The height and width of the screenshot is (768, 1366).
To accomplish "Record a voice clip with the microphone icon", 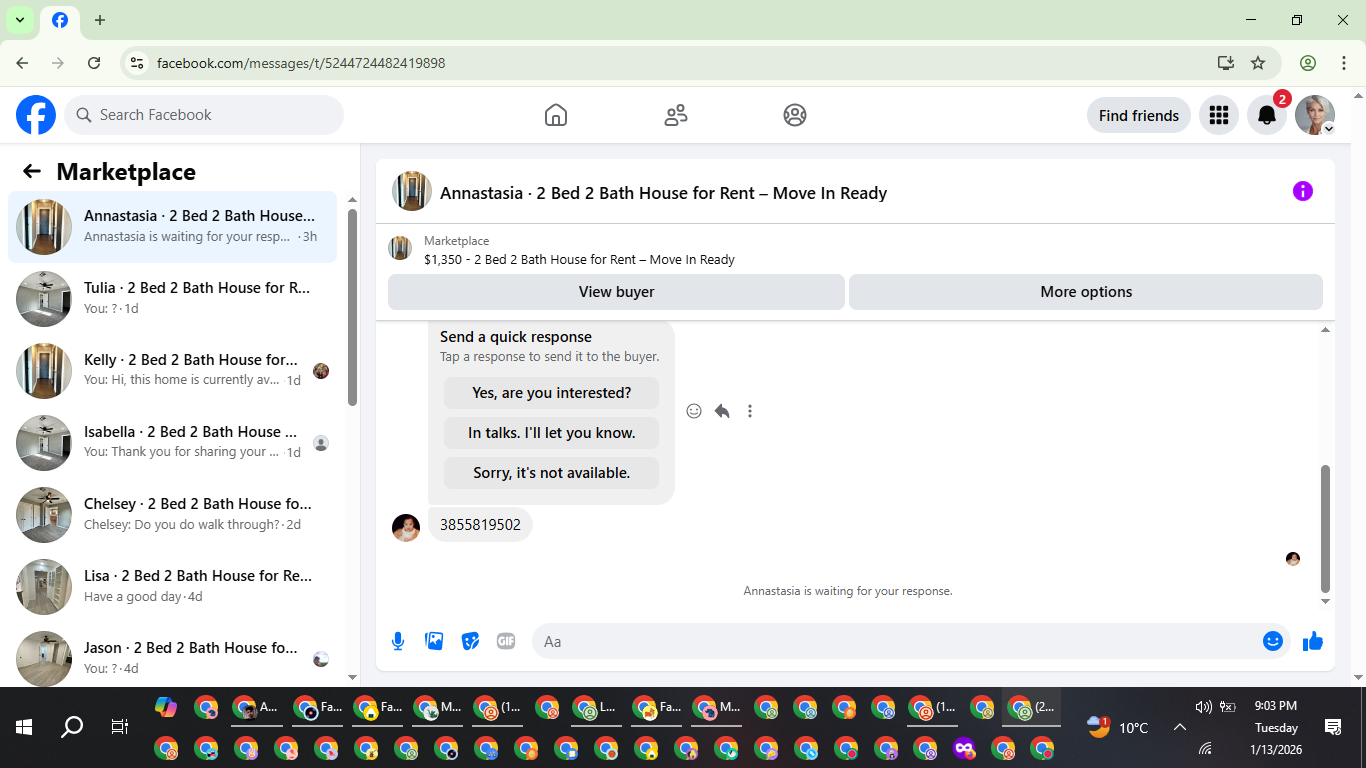I will click(398, 641).
